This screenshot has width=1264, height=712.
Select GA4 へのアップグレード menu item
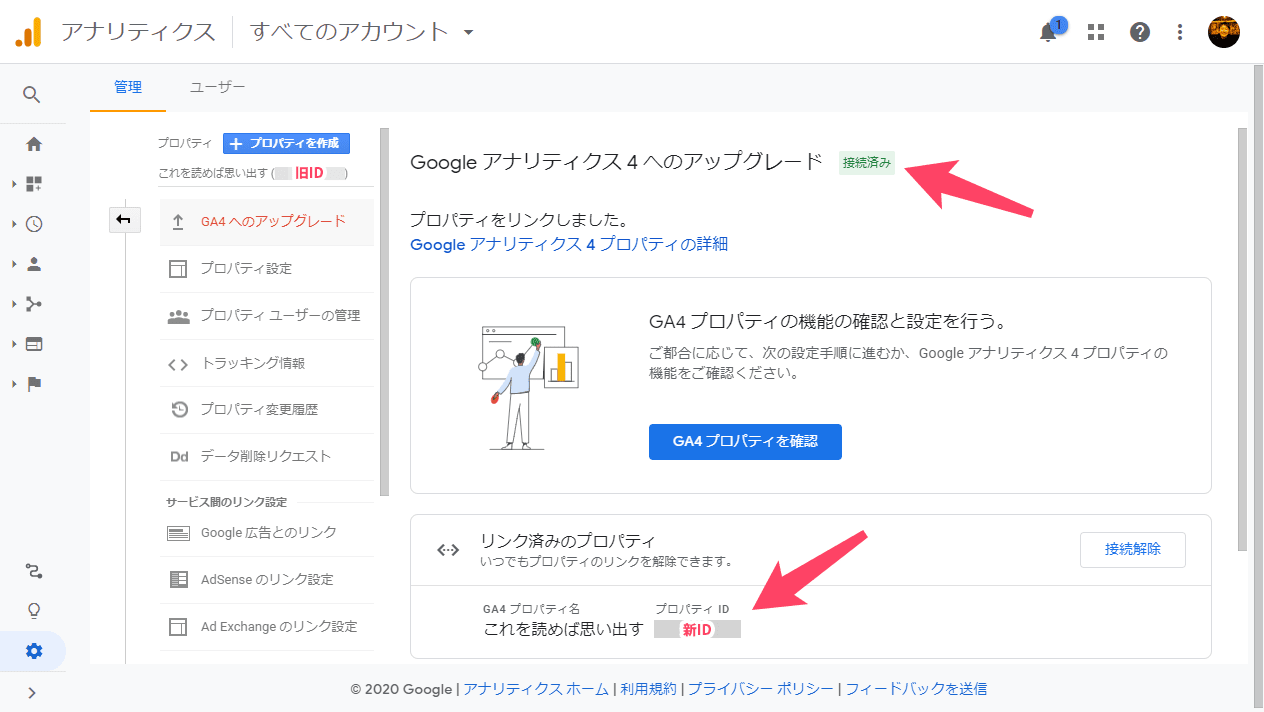[x=267, y=222]
